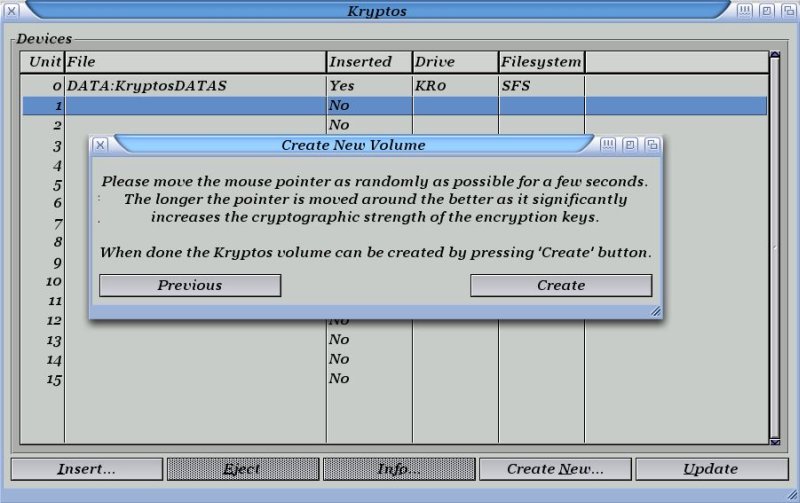This screenshot has height=503, width=800.
Task: Select unit 12 in the device list
Action: (54, 321)
